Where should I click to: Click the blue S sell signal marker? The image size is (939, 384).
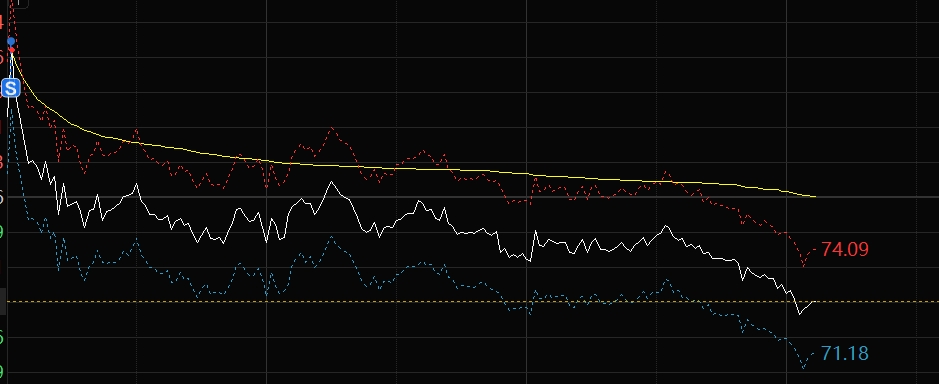(11, 89)
